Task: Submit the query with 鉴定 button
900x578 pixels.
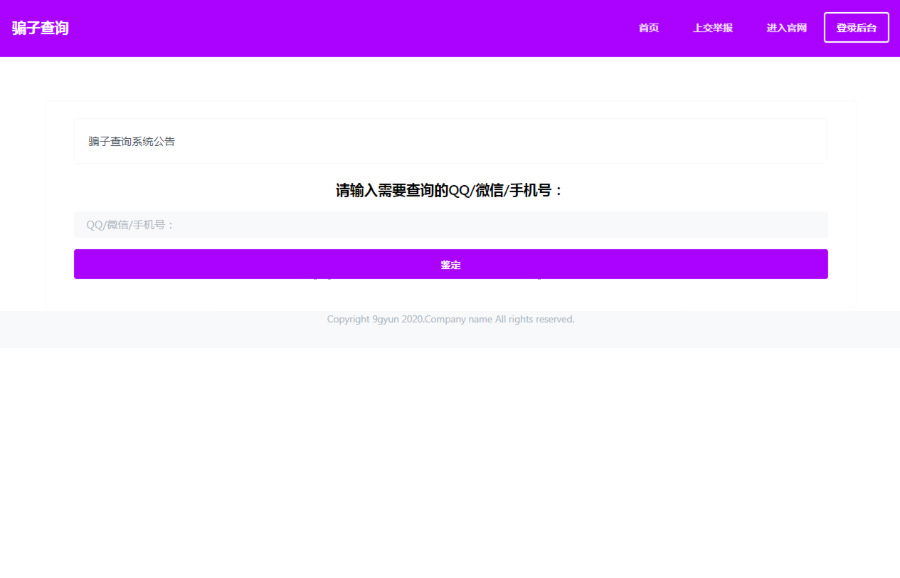Action: [450, 265]
